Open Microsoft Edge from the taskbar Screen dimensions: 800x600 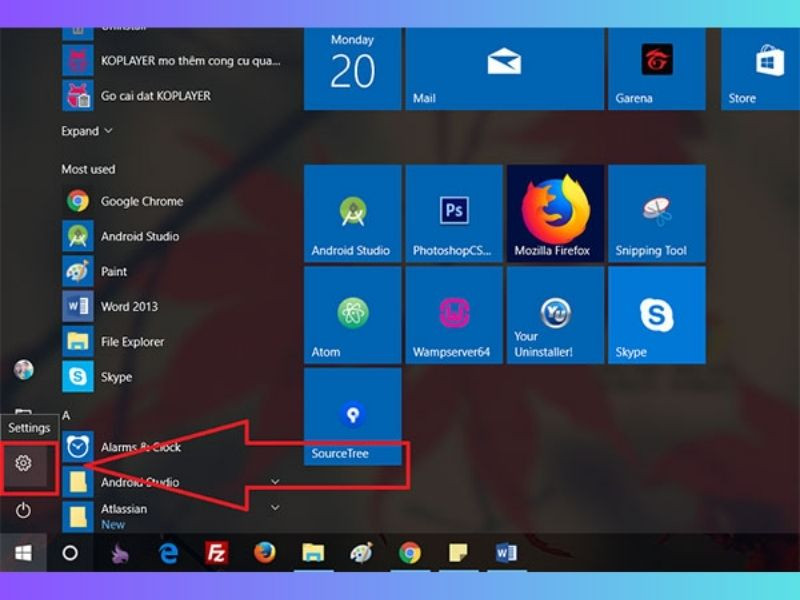[168, 553]
